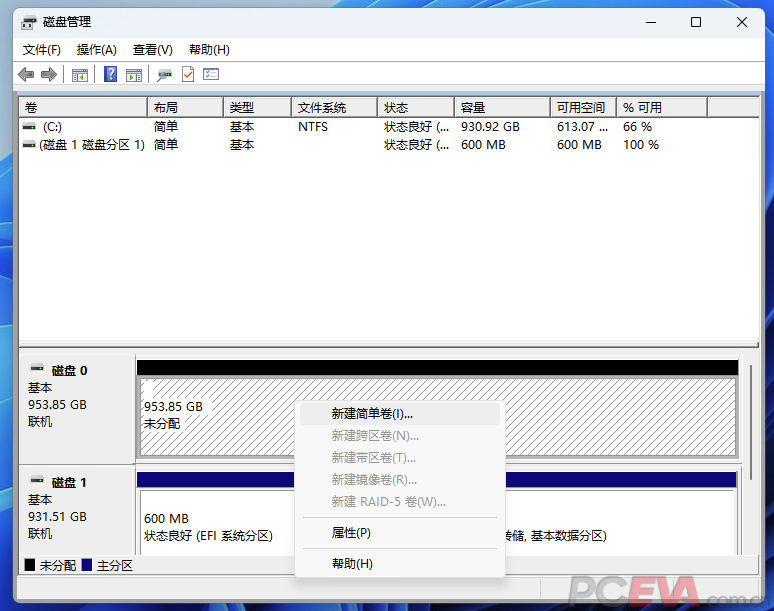Screen dimensions: 774x611
Task: Choose 属性(P) in the context menu
Action: pyautogui.click(x=351, y=533)
